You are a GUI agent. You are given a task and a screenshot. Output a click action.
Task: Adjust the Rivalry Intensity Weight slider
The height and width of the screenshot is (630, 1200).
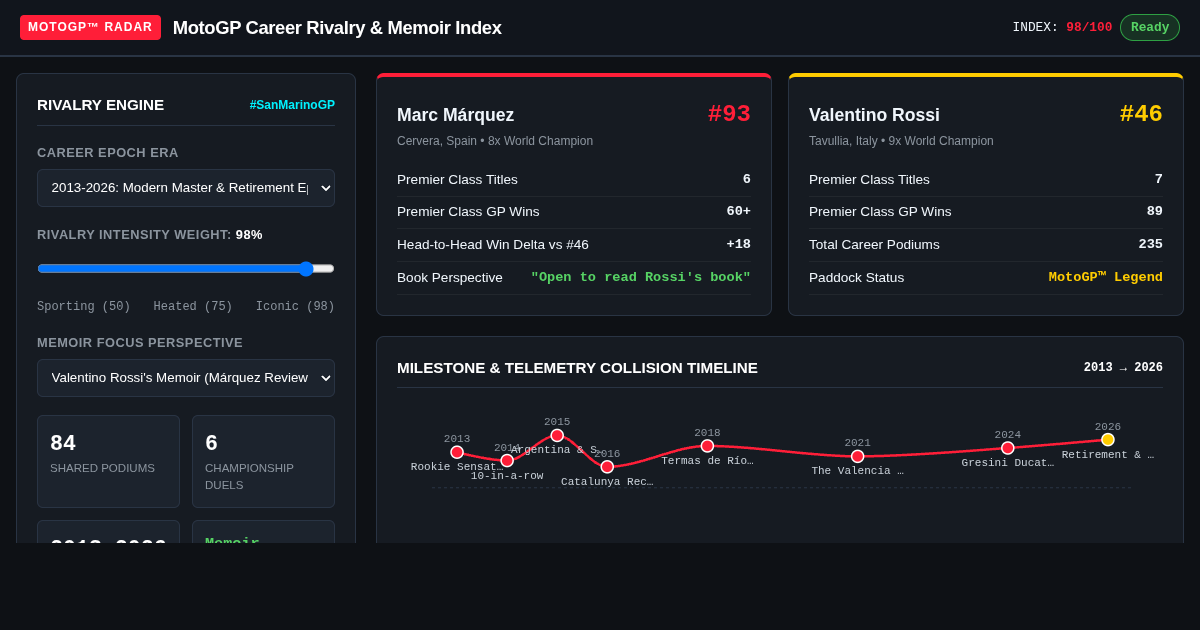pos(186,268)
